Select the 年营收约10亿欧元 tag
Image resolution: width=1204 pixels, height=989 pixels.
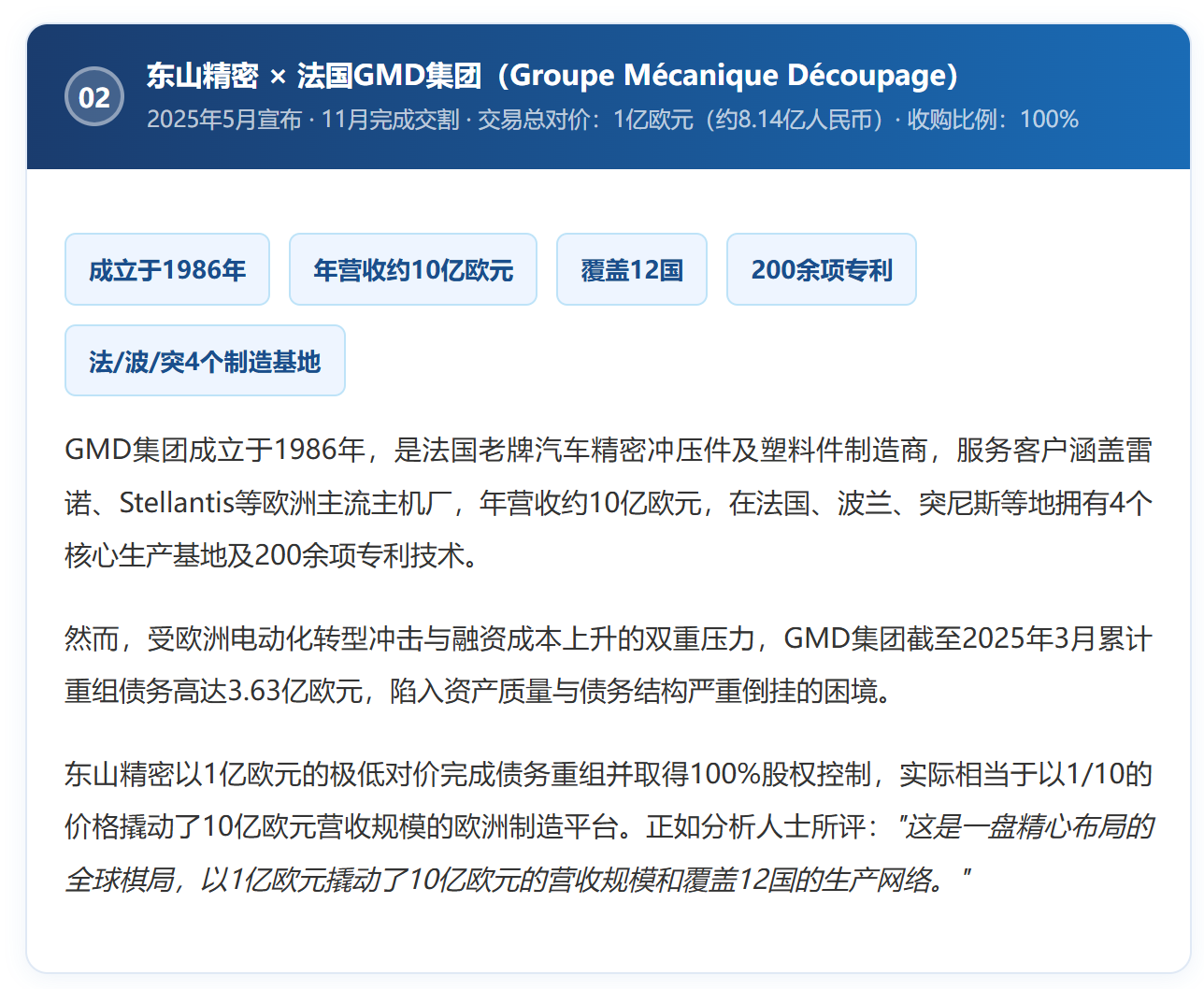[x=413, y=270]
